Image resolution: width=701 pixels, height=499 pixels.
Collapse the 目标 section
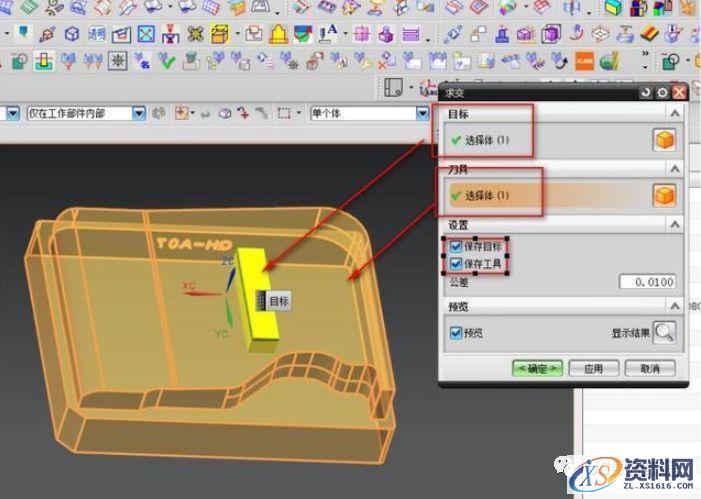pos(675,115)
